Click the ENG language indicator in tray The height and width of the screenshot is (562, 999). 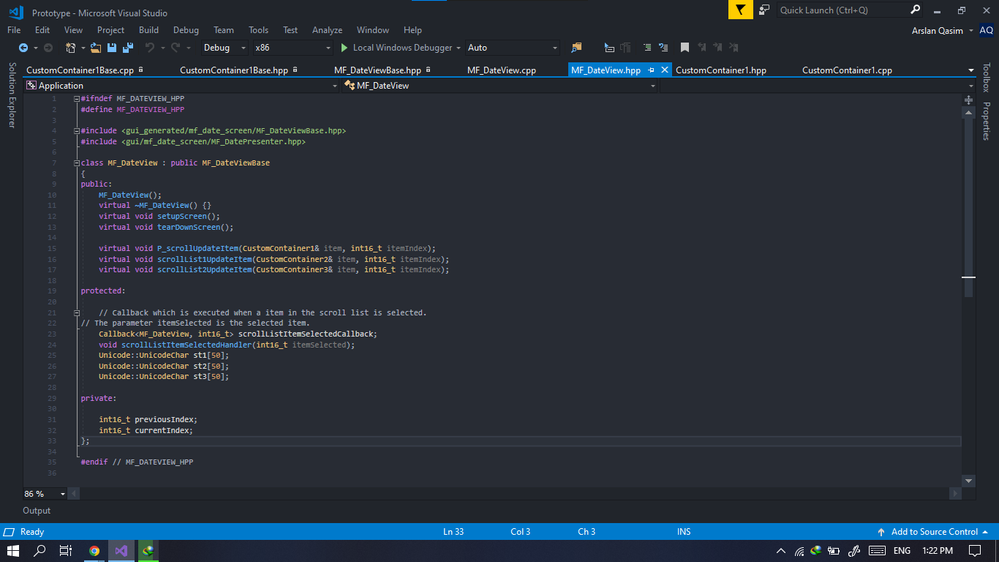[x=902, y=551]
